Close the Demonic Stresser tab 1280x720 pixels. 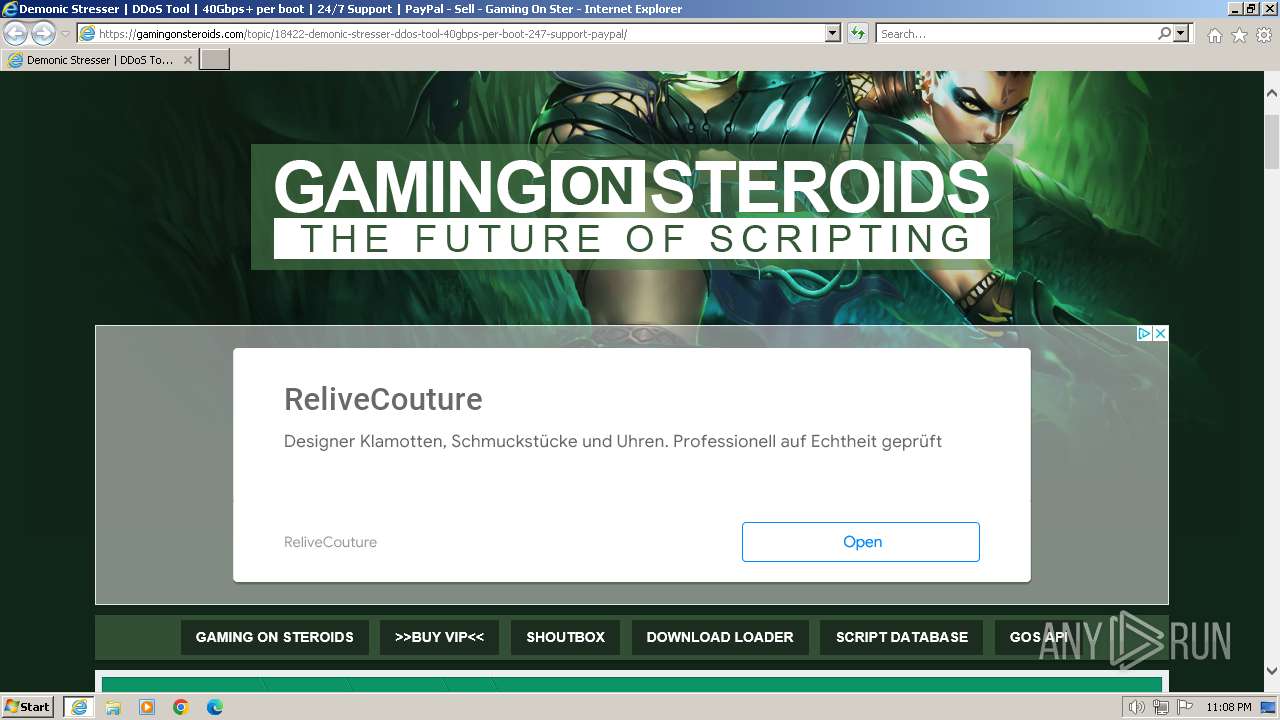[188, 60]
